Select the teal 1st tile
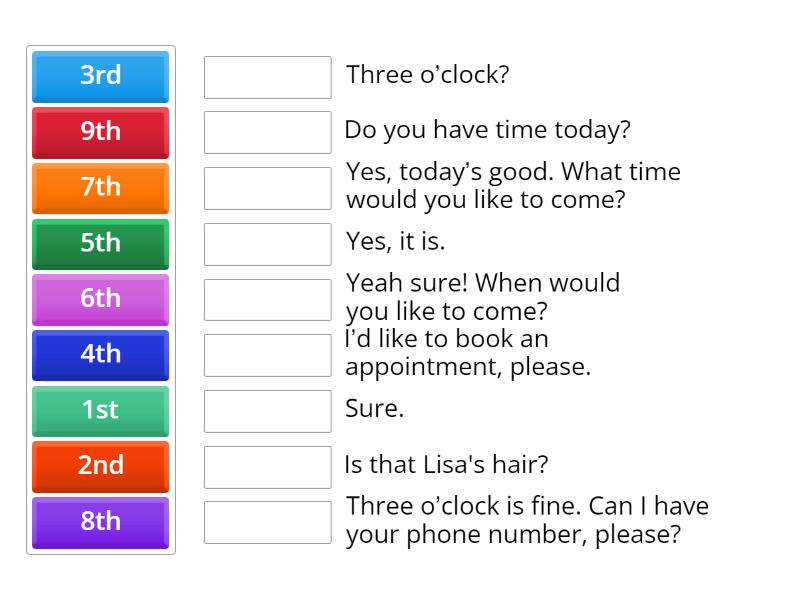The width and height of the screenshot is (800, 600). tap(100, 410)
